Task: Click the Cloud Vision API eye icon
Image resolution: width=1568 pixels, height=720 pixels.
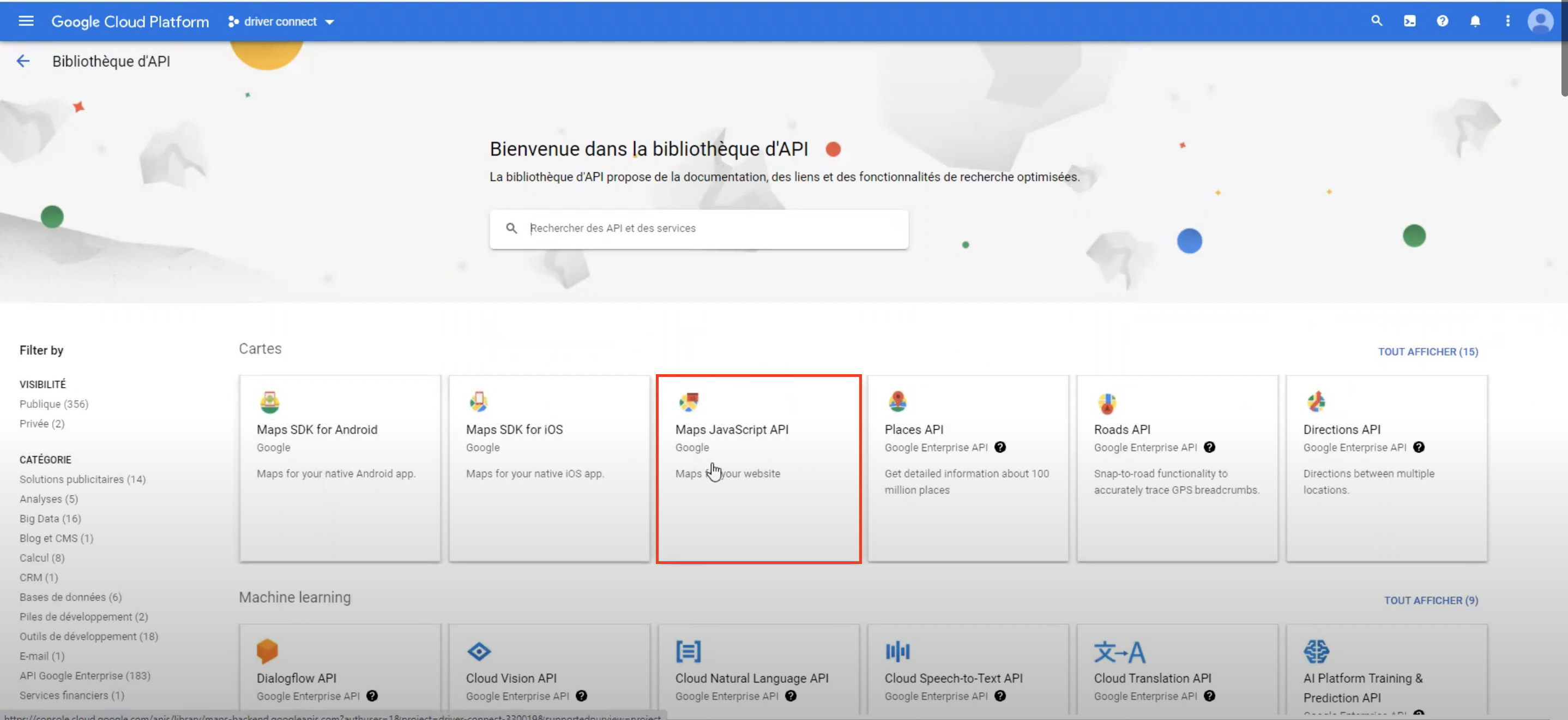Action: [x=479, y=651]
